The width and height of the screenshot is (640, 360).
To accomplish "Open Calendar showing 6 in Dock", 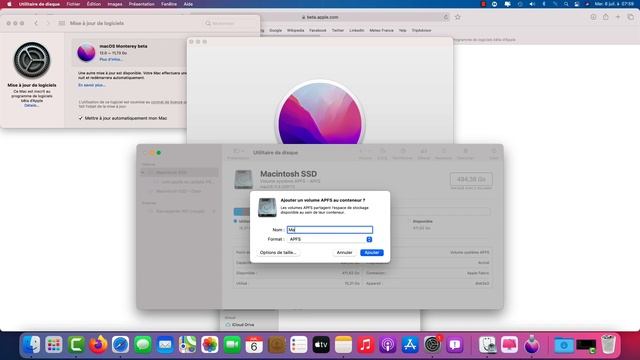I will click(254, 345).
